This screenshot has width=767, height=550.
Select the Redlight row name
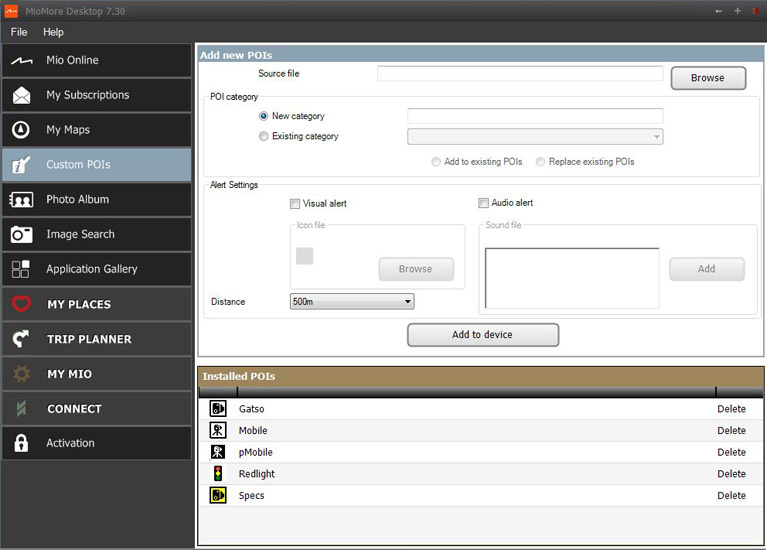coord(257,474)
